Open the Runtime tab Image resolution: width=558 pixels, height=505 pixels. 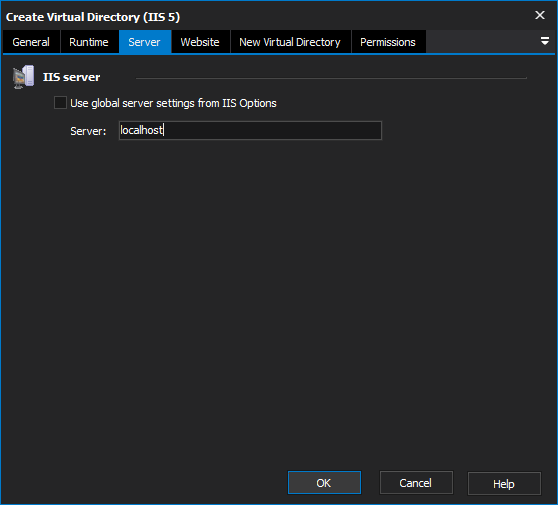pos(89,42)
